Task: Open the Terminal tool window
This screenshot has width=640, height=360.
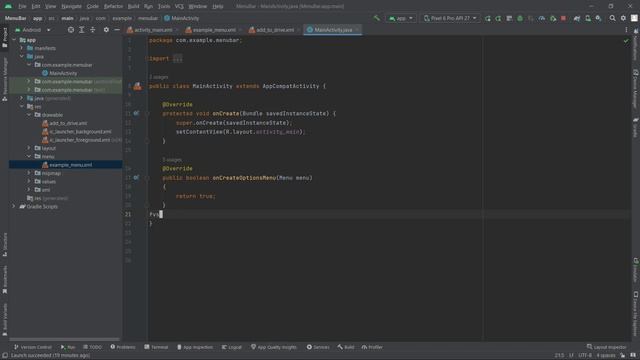Action: (156, 347)
